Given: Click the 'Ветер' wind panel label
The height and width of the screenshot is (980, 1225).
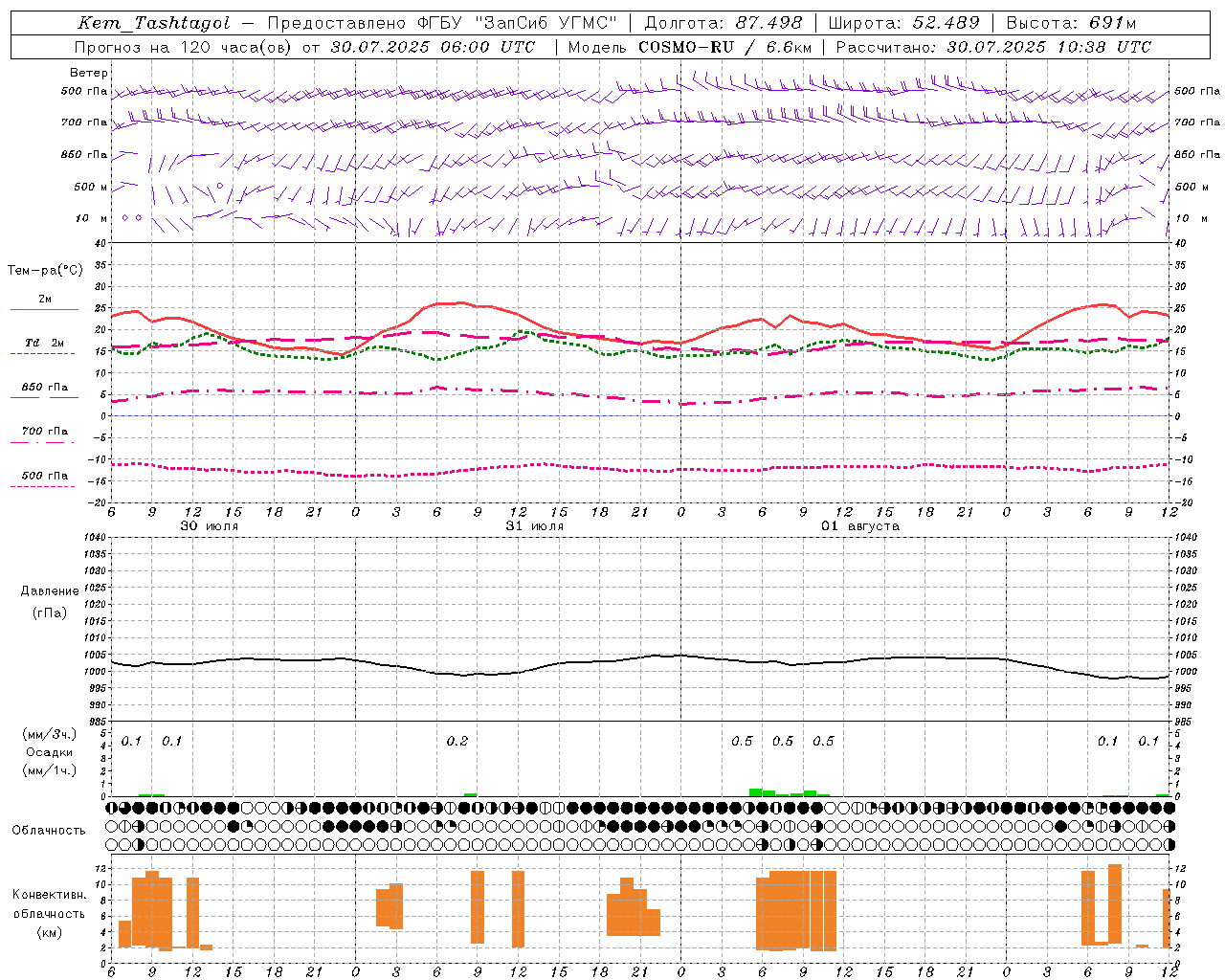Looking at the screenshot, I should 89,73.
